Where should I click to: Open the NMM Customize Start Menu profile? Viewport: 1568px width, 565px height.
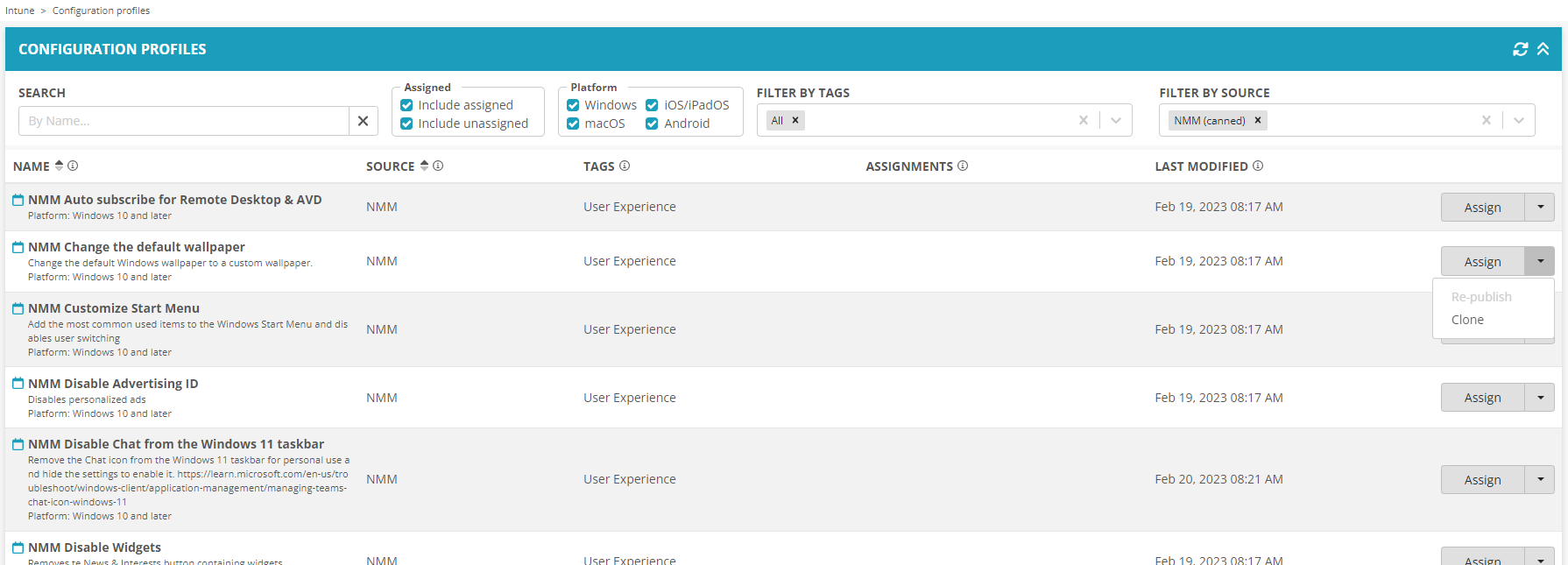[114, 308]
